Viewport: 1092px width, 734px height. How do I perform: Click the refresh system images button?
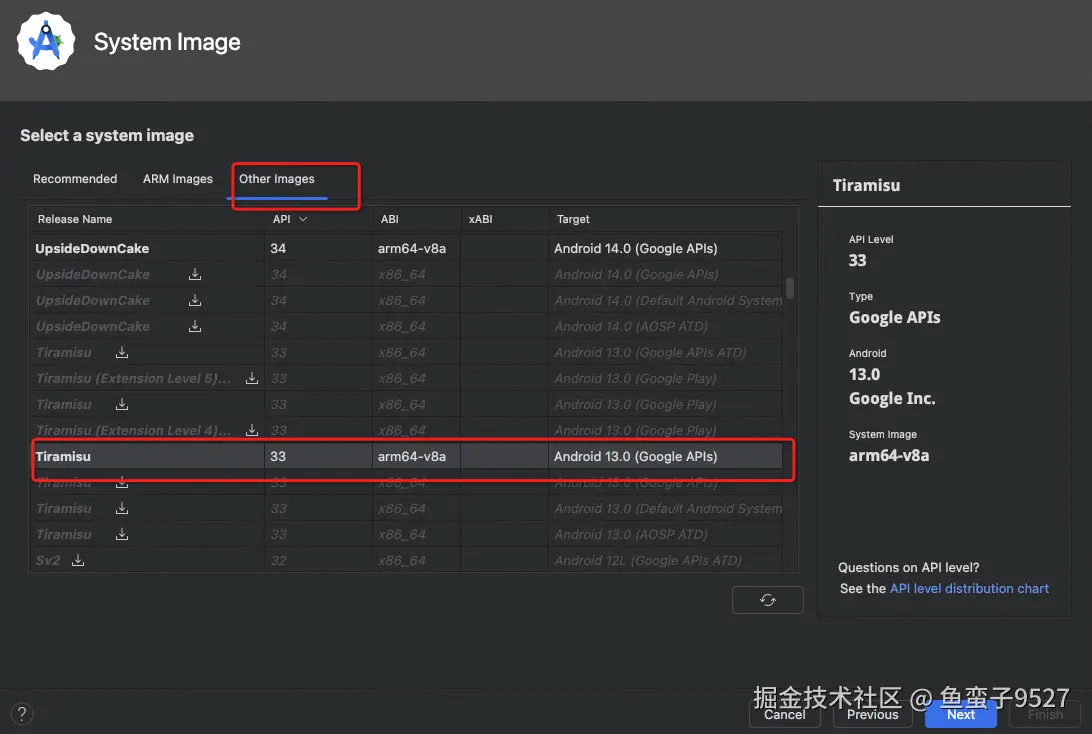(x=767, y=599)
